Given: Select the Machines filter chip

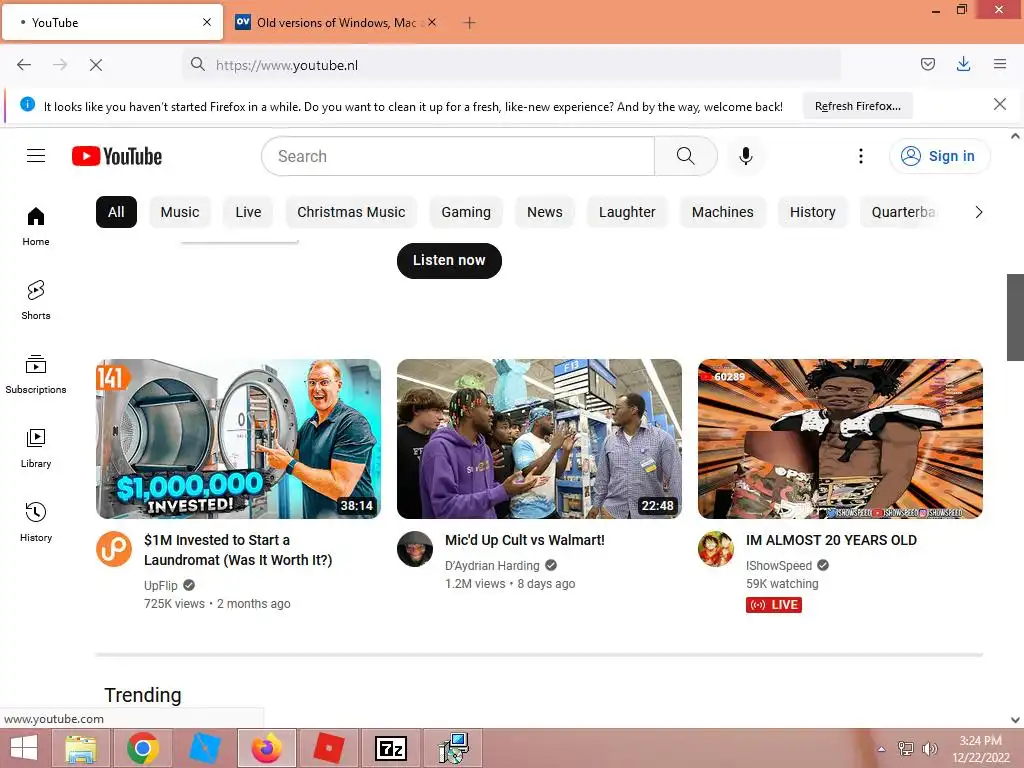Looking at the screenshot, I should pyautogui.click(x=722, y=212).
